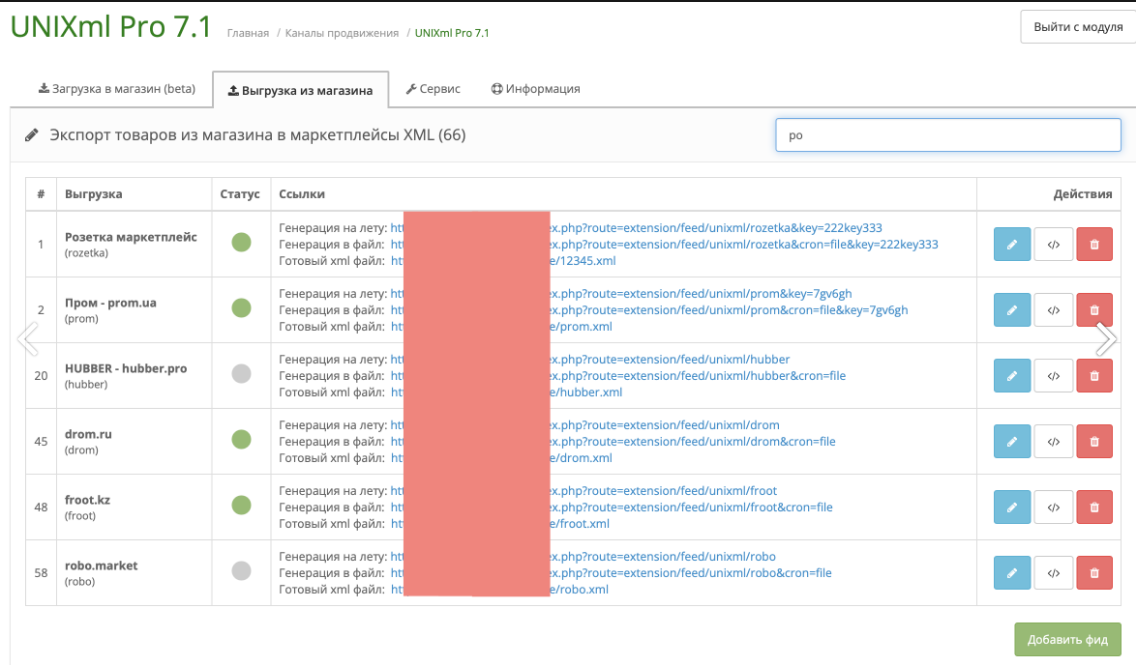
Task: Delete the robo.market feed with trash icon
Action: point(1094,573)
